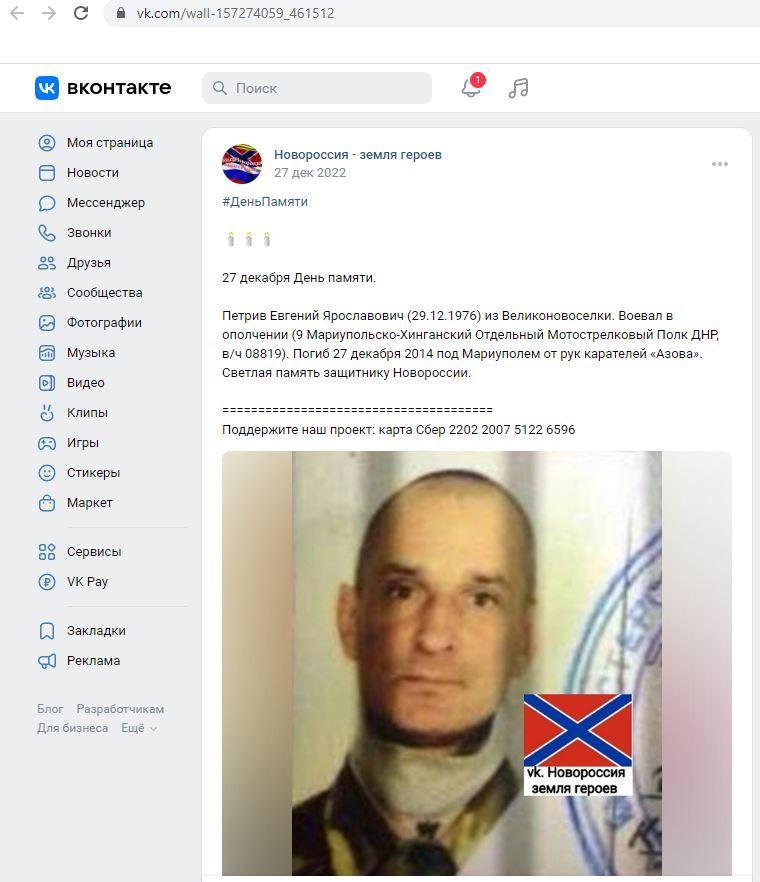Reload page with browser refresh icon

(81, 13)
